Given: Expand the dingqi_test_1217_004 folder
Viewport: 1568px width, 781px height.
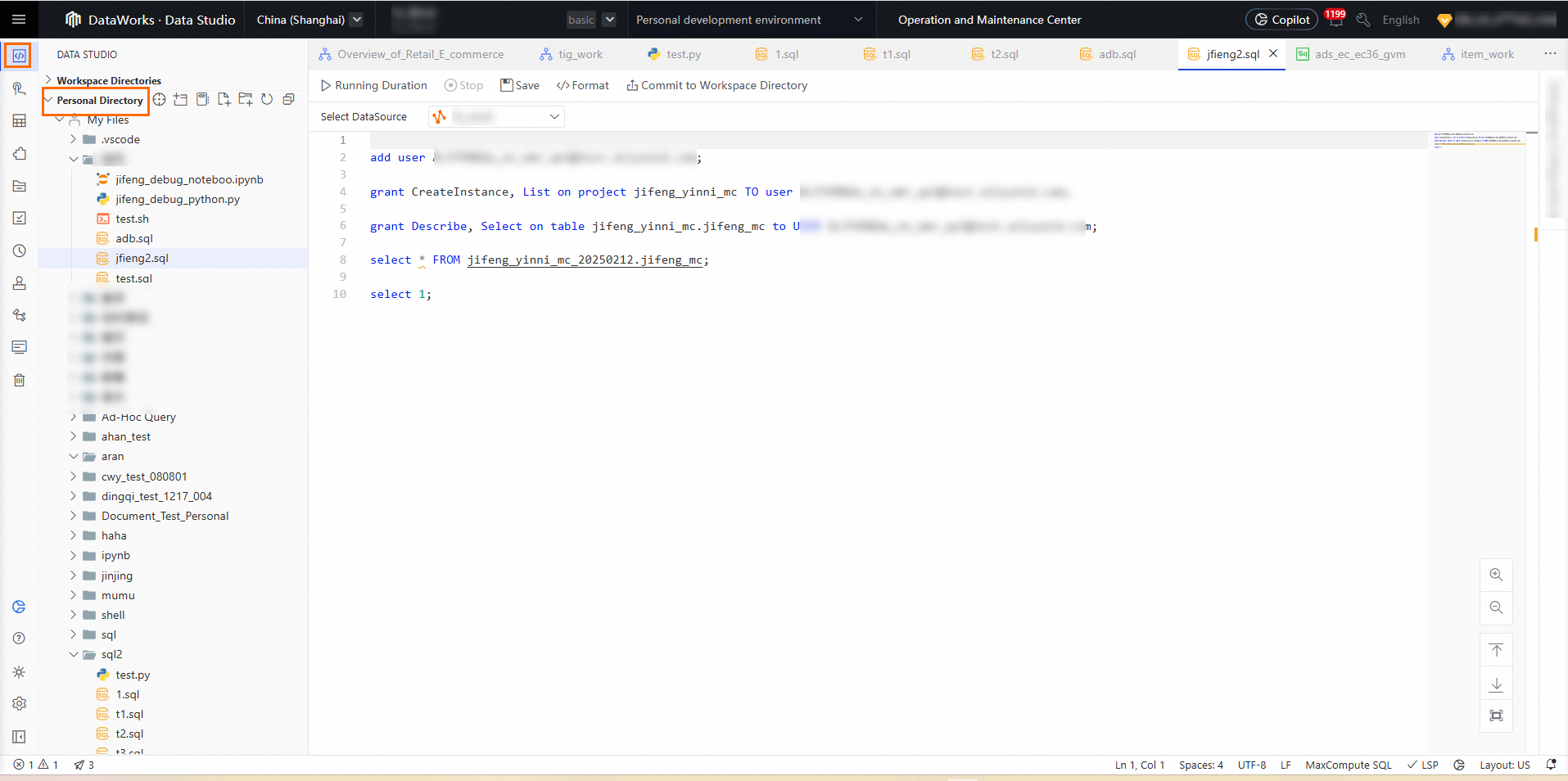Looking at the screenshot, I should click(x=74, y=496).
